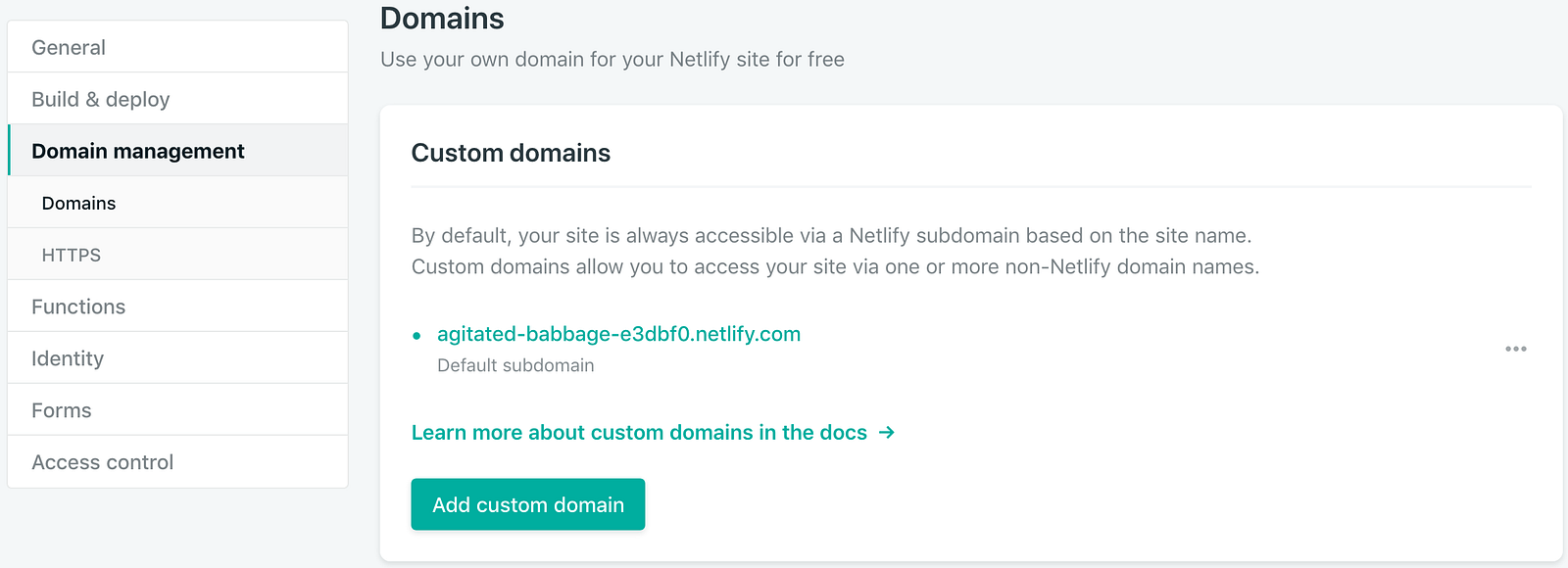
Task: Click the Default subdomain label
Action: [515, 365]
